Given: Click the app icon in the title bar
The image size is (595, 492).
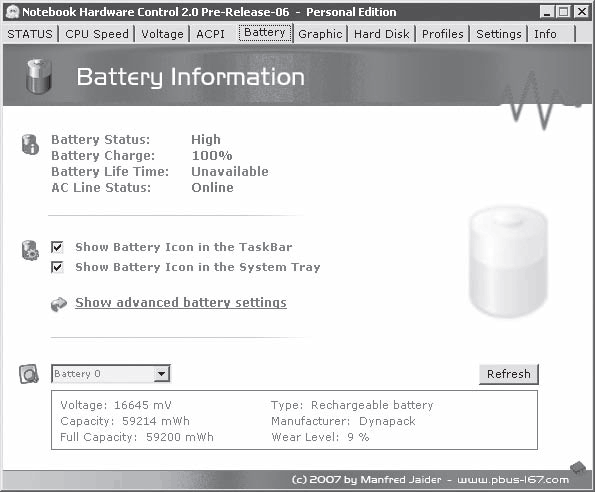Looking at the screenshot, I should pos(13,12).
